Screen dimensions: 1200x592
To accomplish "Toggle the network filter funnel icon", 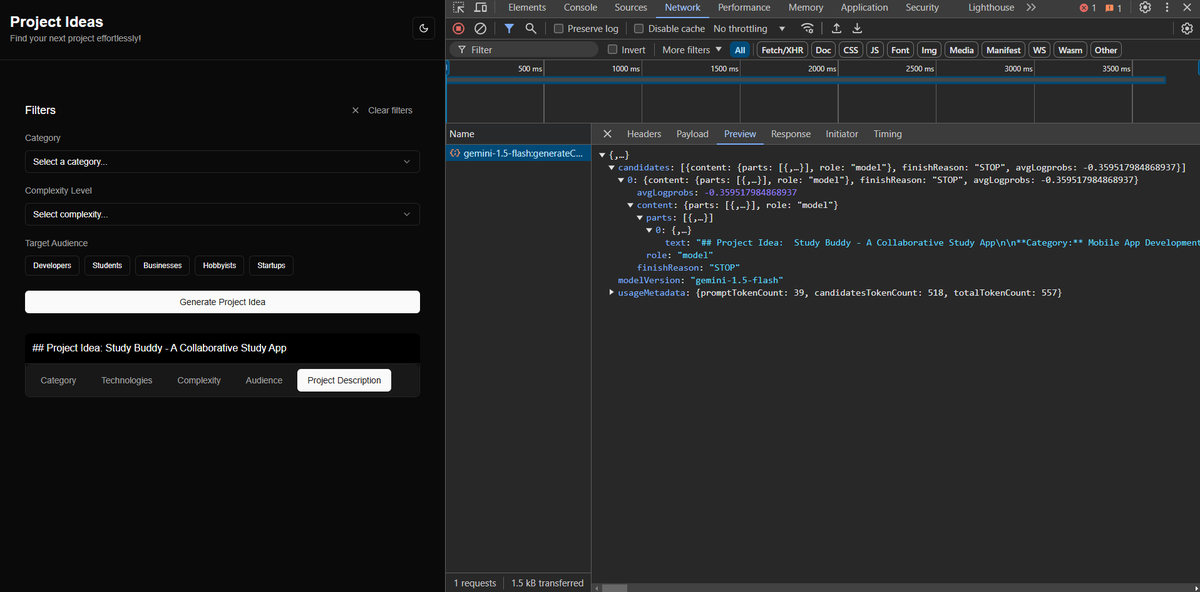I will tap(509, 29).
